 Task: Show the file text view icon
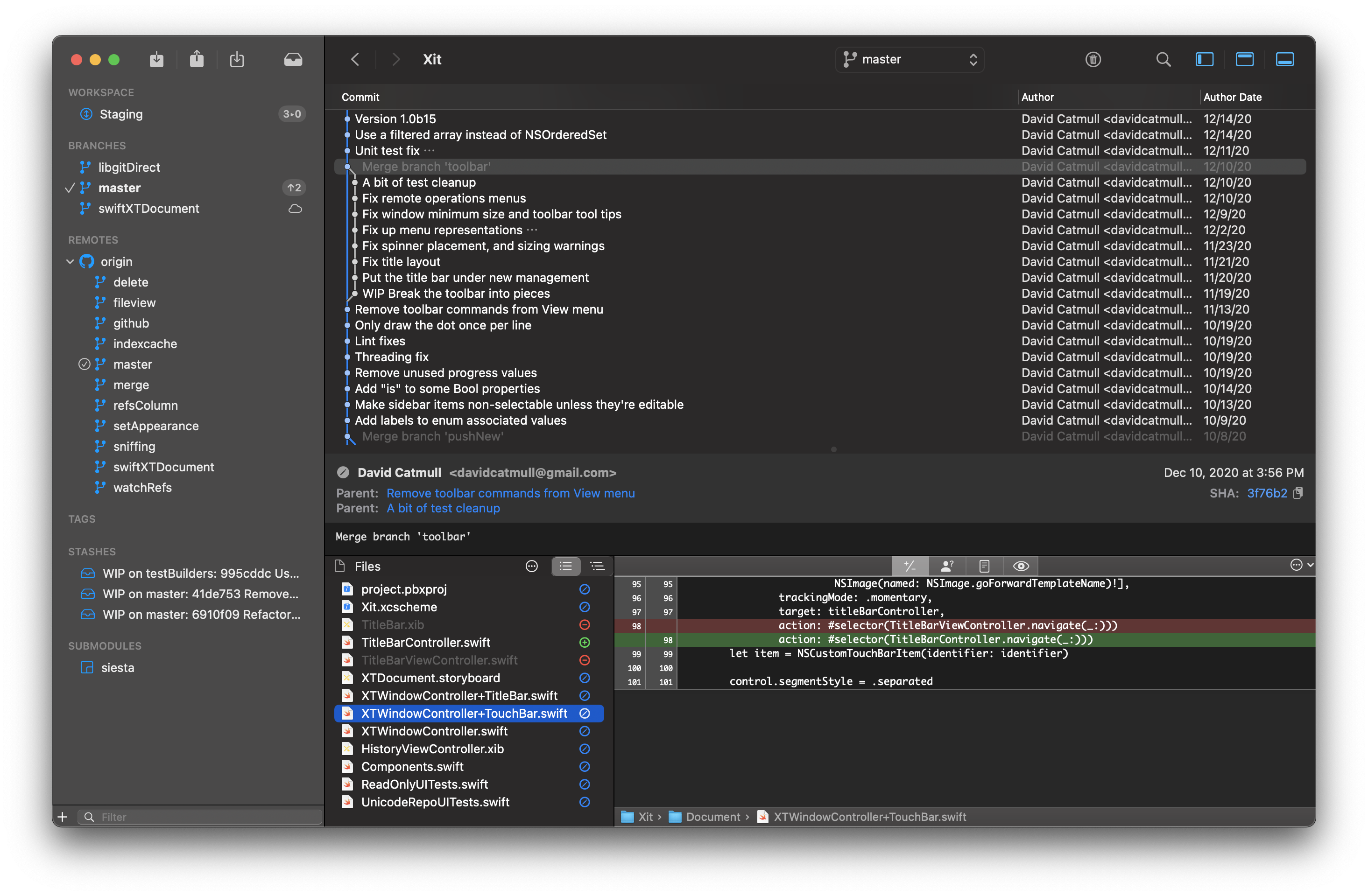coord(984,567)
